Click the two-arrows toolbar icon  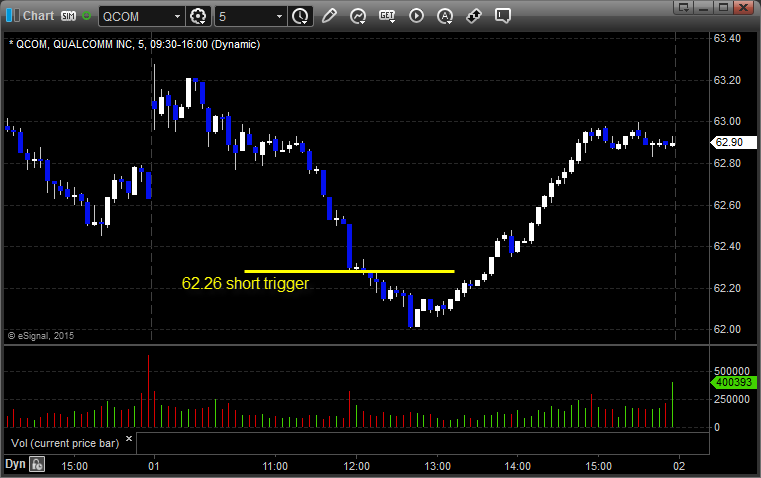tap(474, 16)
